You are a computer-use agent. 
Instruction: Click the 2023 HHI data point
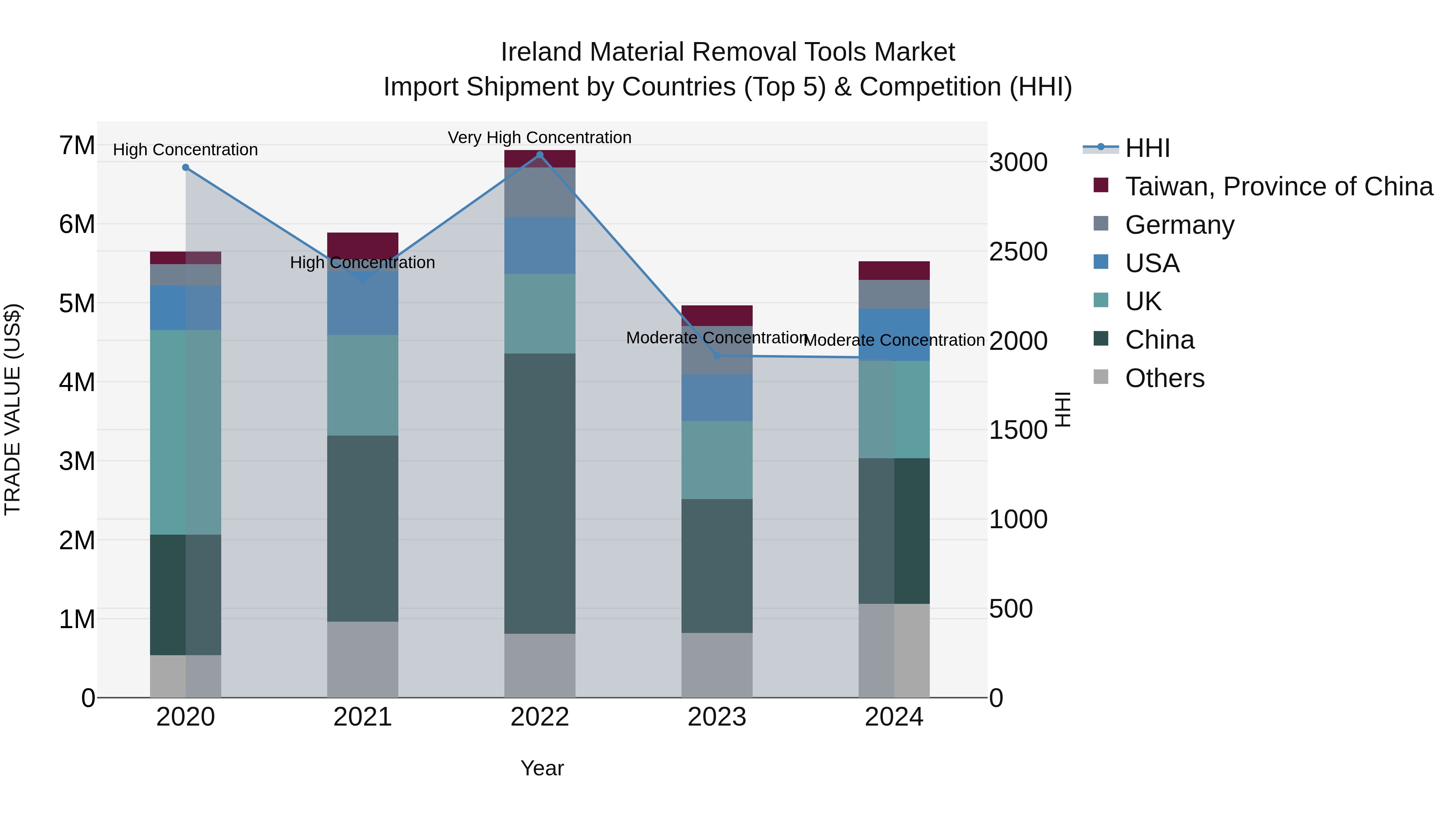pyautogui.click(x=717, y=356)
